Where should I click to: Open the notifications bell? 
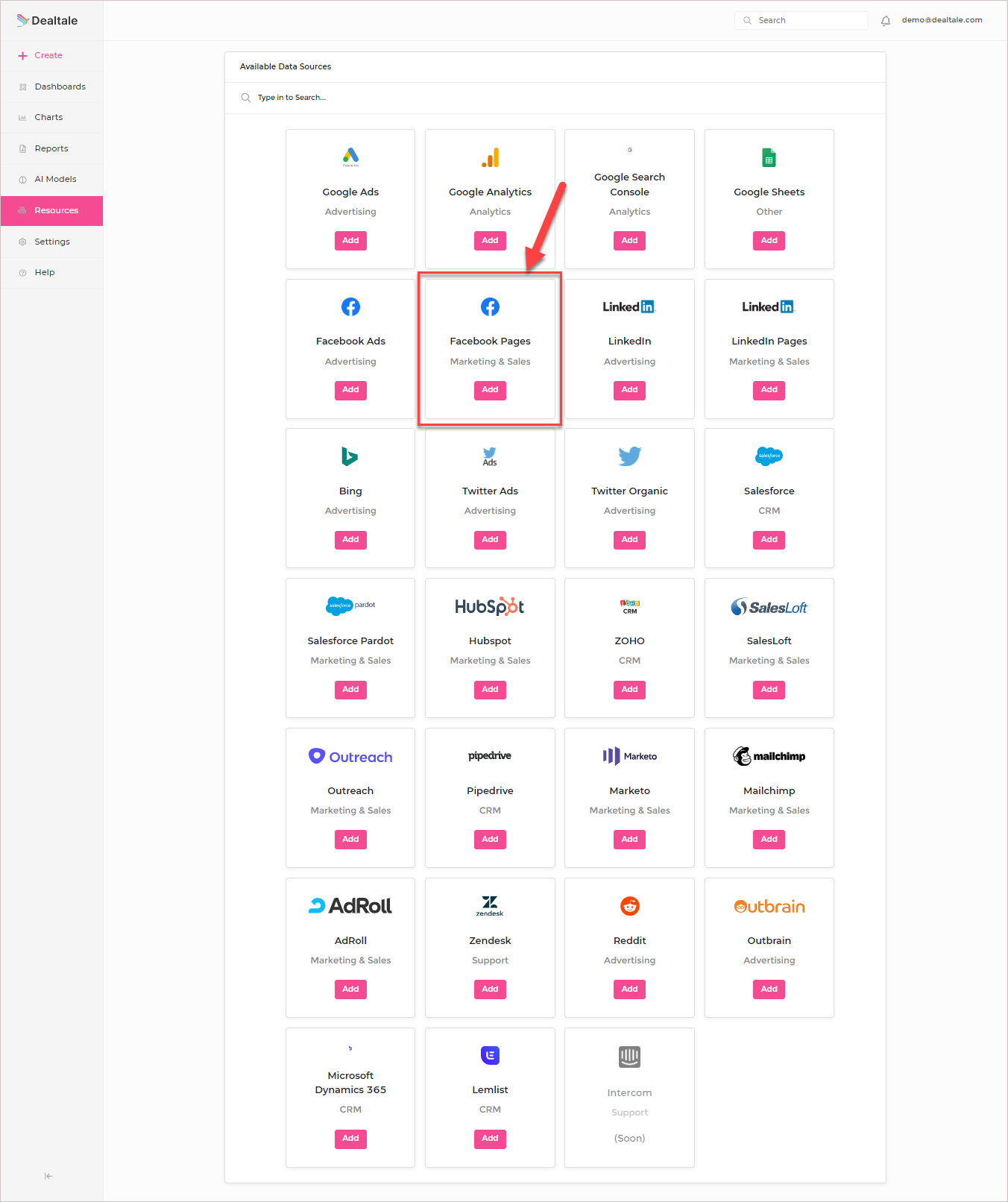[886, 21]
